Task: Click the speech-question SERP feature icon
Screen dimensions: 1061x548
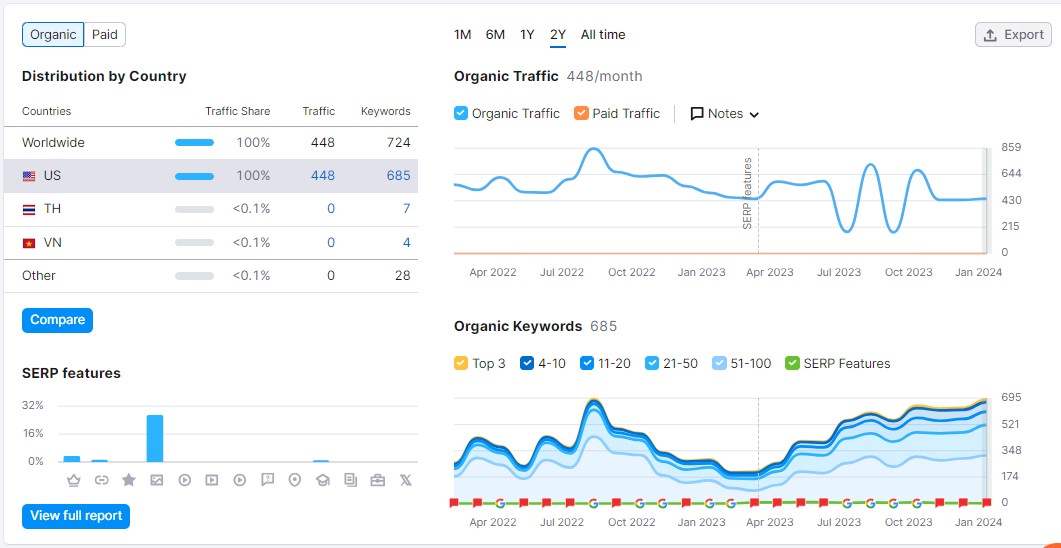Action: (267, 480)
